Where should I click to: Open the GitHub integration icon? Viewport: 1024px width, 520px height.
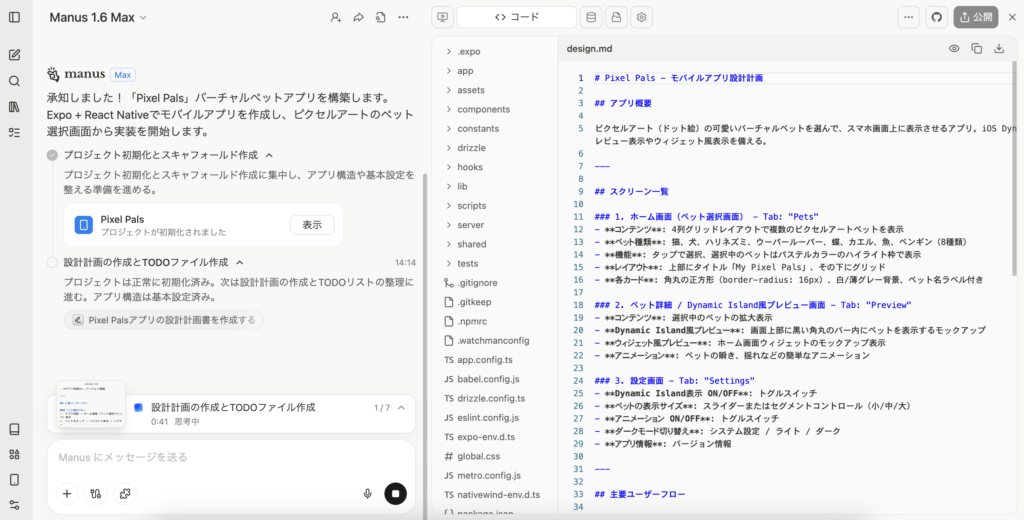(x=937, y=17)
